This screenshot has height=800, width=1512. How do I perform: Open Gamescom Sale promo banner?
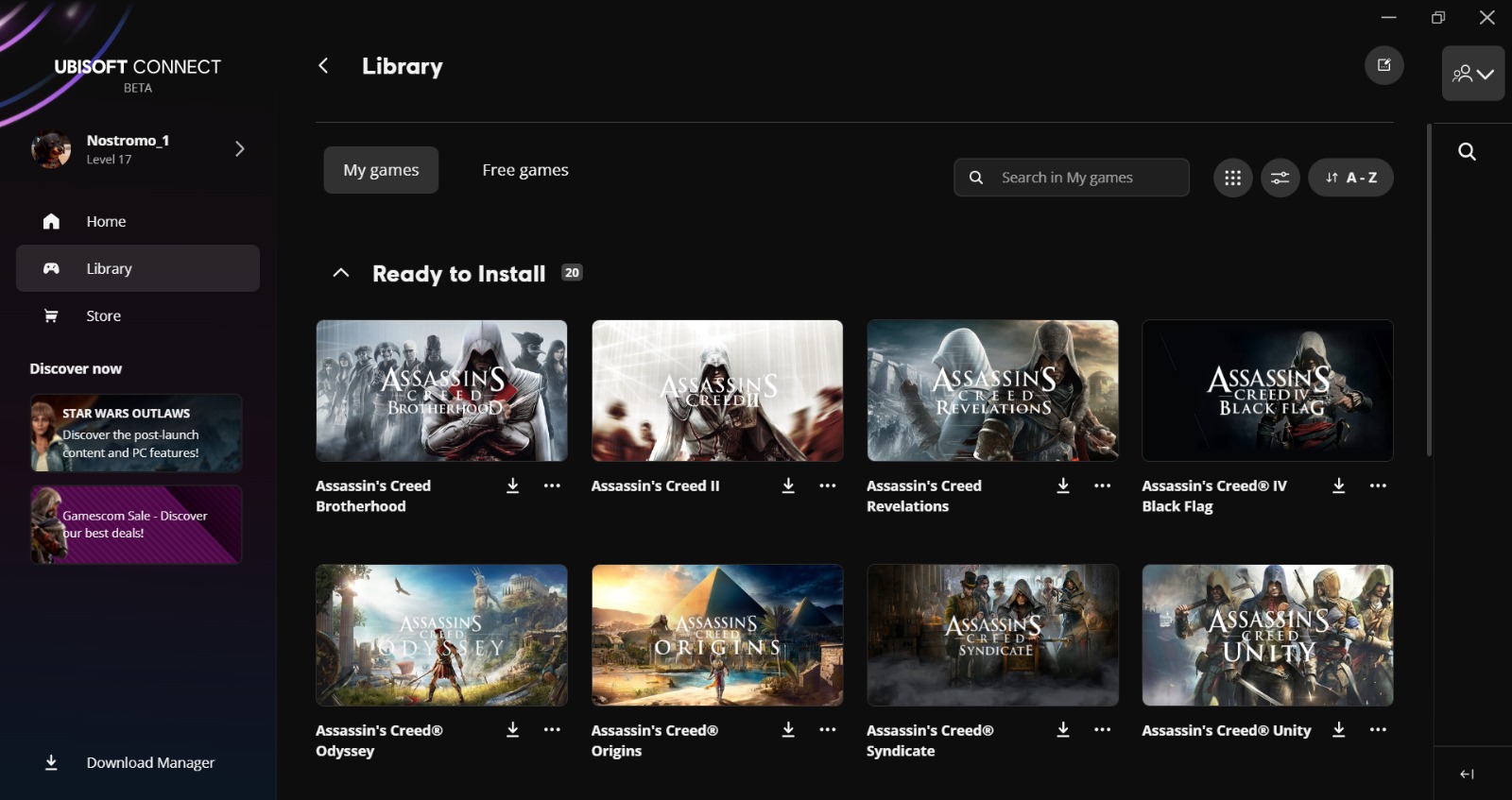(136, 524)
